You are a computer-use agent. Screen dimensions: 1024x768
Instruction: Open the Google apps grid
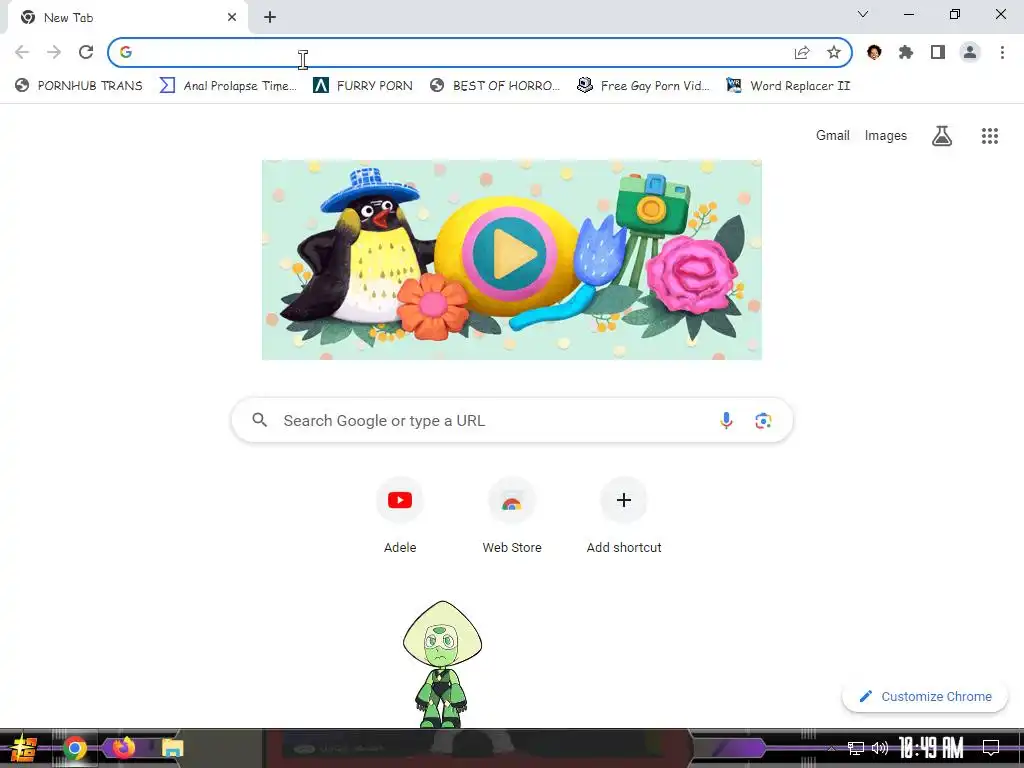989,136
